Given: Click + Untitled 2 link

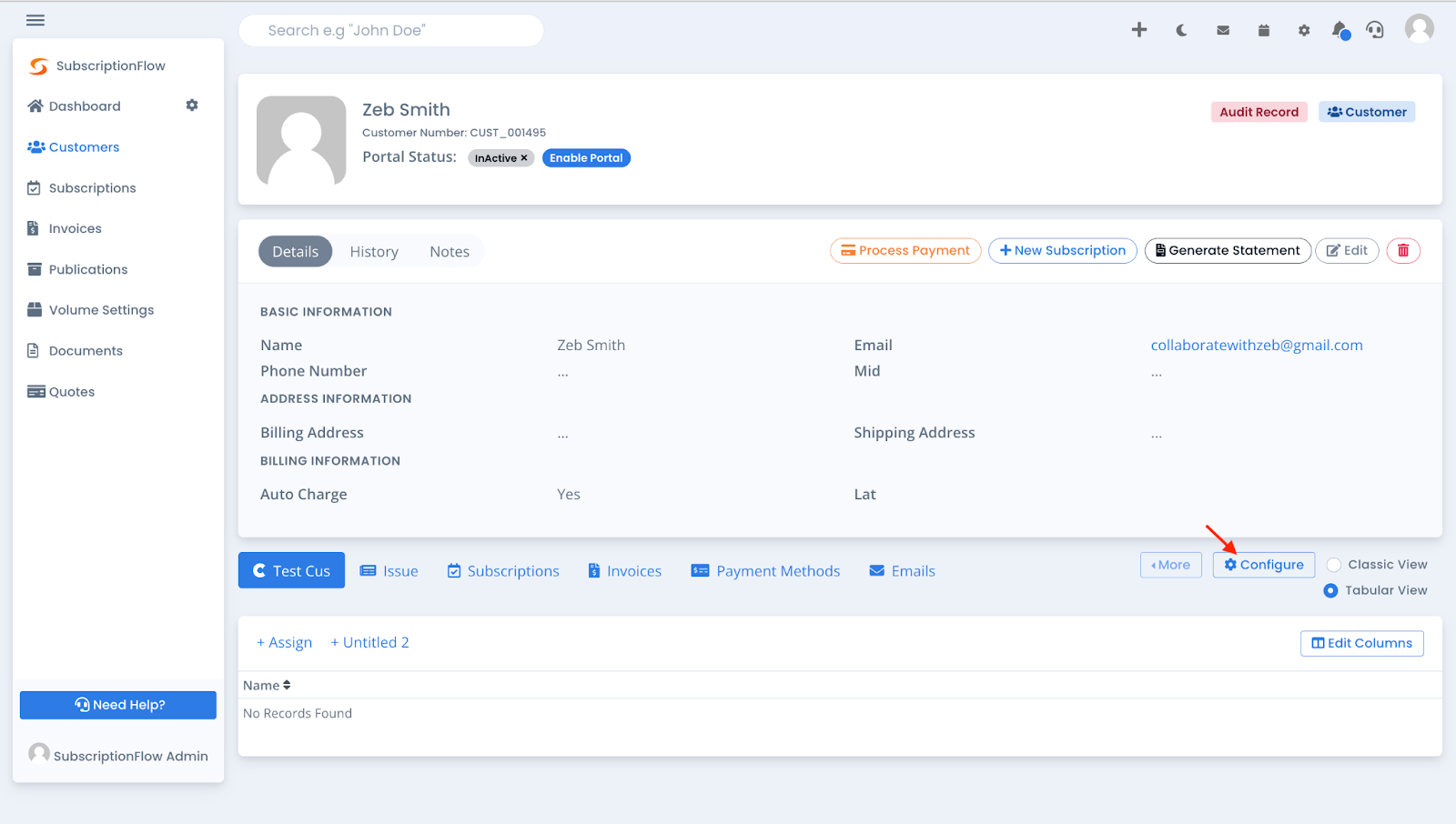Looking at the screenshot, I should pos(369,642).
